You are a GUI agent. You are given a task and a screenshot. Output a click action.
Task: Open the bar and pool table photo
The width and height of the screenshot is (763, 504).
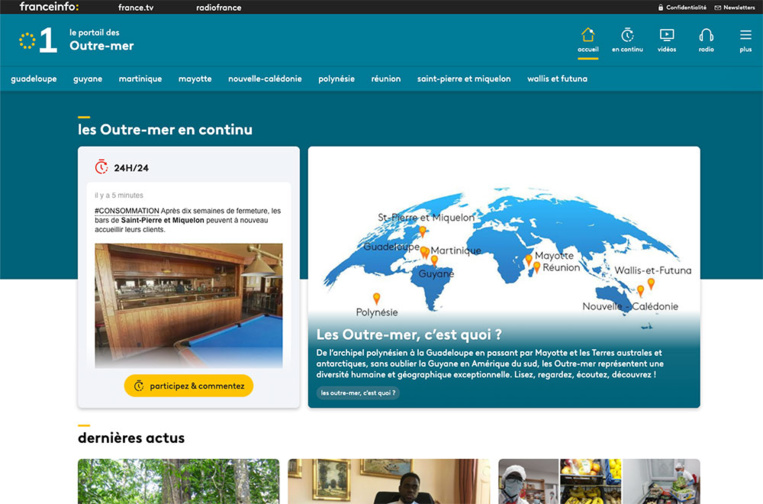point(188,305)
